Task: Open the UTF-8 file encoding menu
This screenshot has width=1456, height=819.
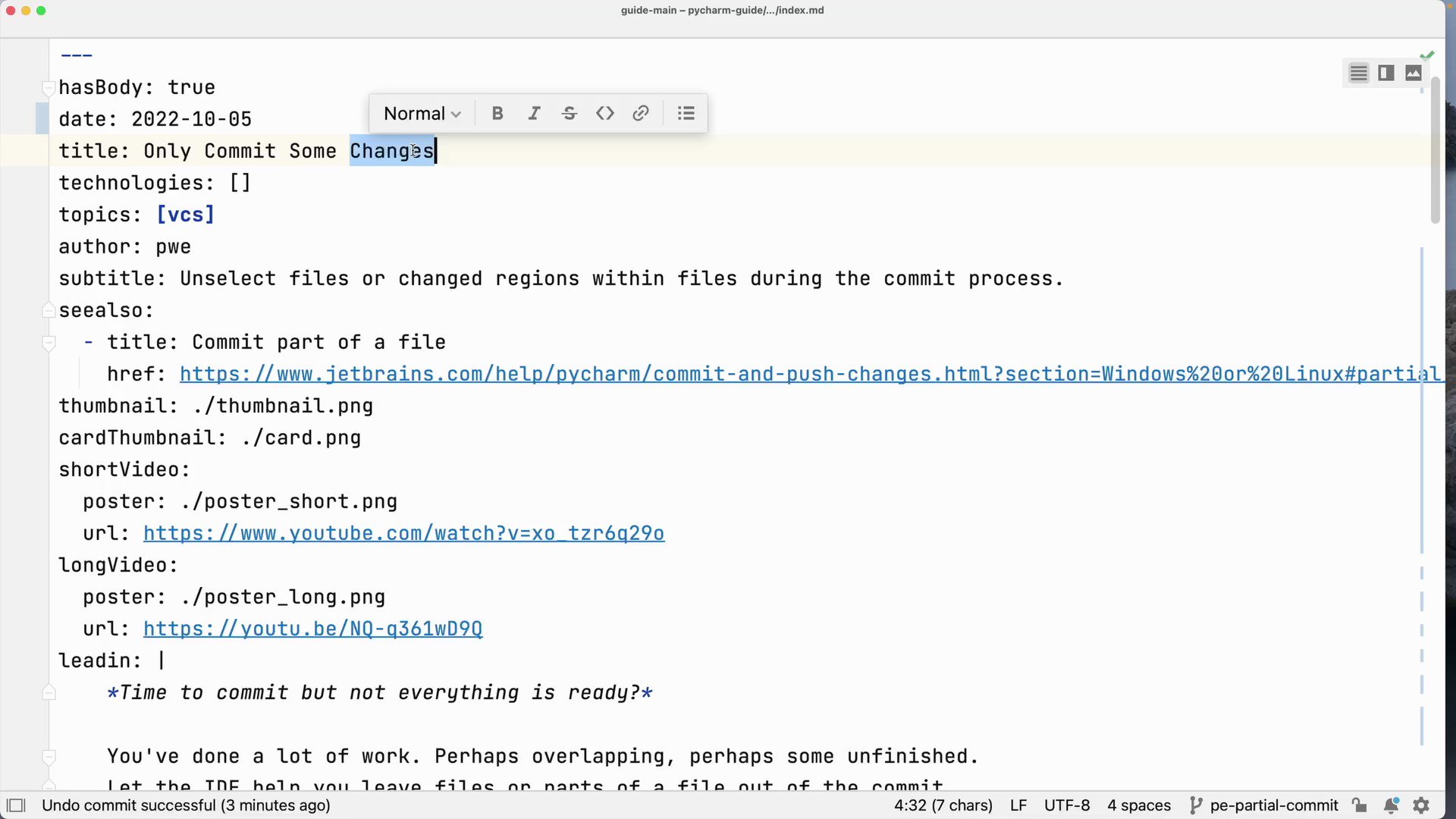Action: (x=1067, y=805)
